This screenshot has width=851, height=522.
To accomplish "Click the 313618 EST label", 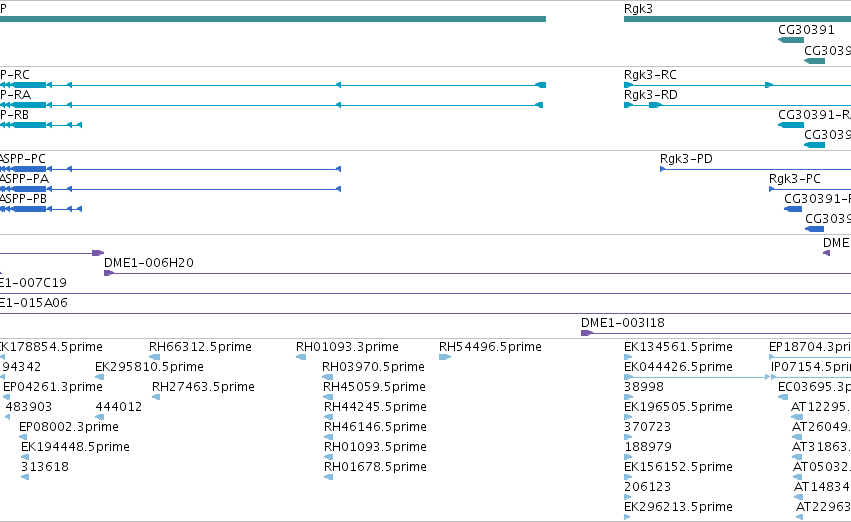I will [45, 467].
